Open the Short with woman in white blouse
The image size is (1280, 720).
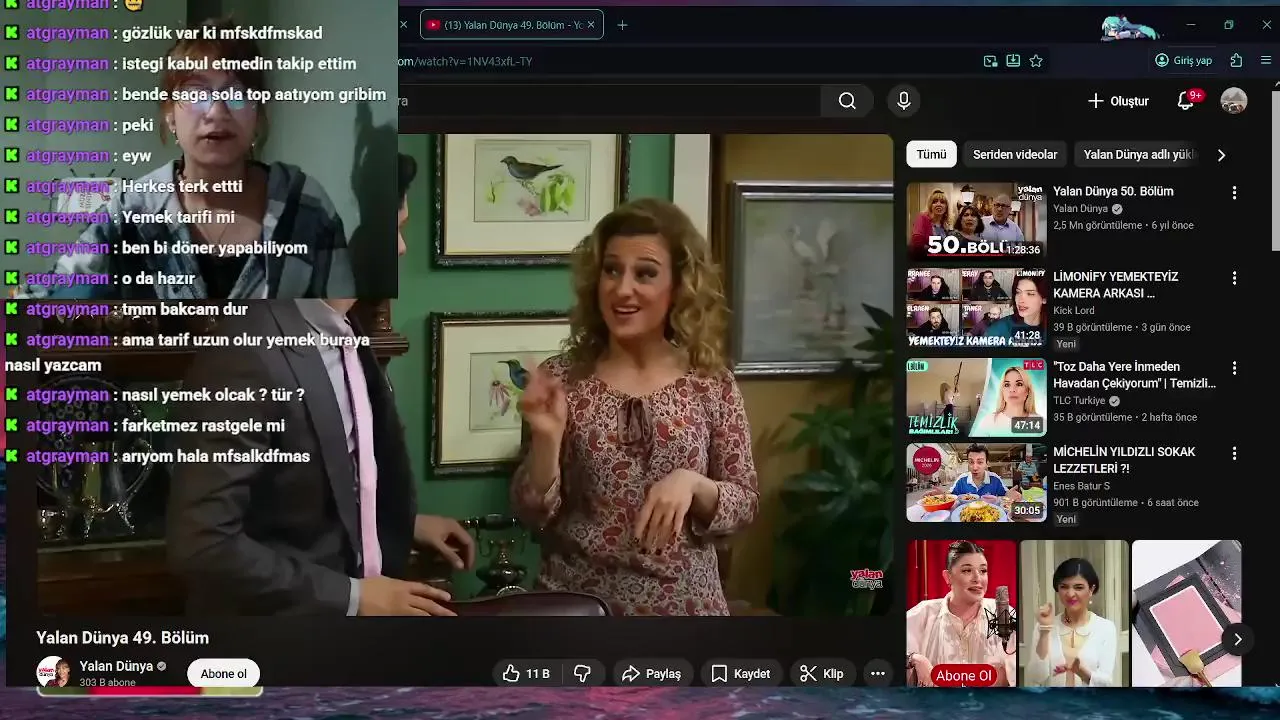pos(1074,613)
